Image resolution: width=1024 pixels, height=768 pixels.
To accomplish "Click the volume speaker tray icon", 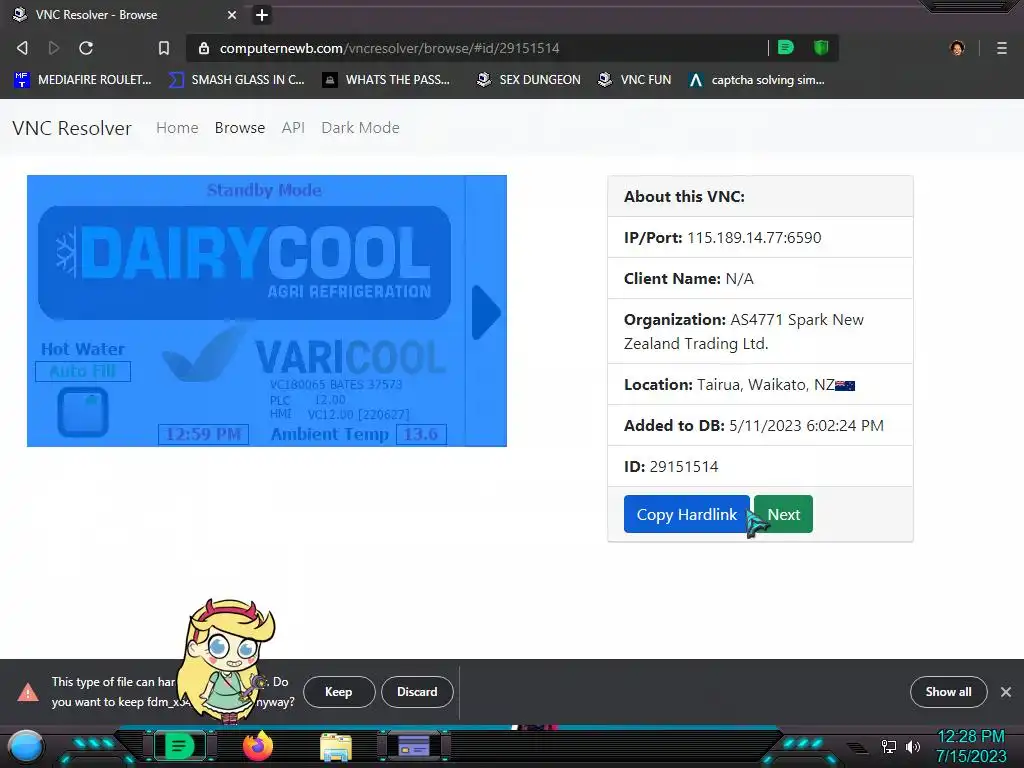I will pyautogui.click(x=913, y=746).
